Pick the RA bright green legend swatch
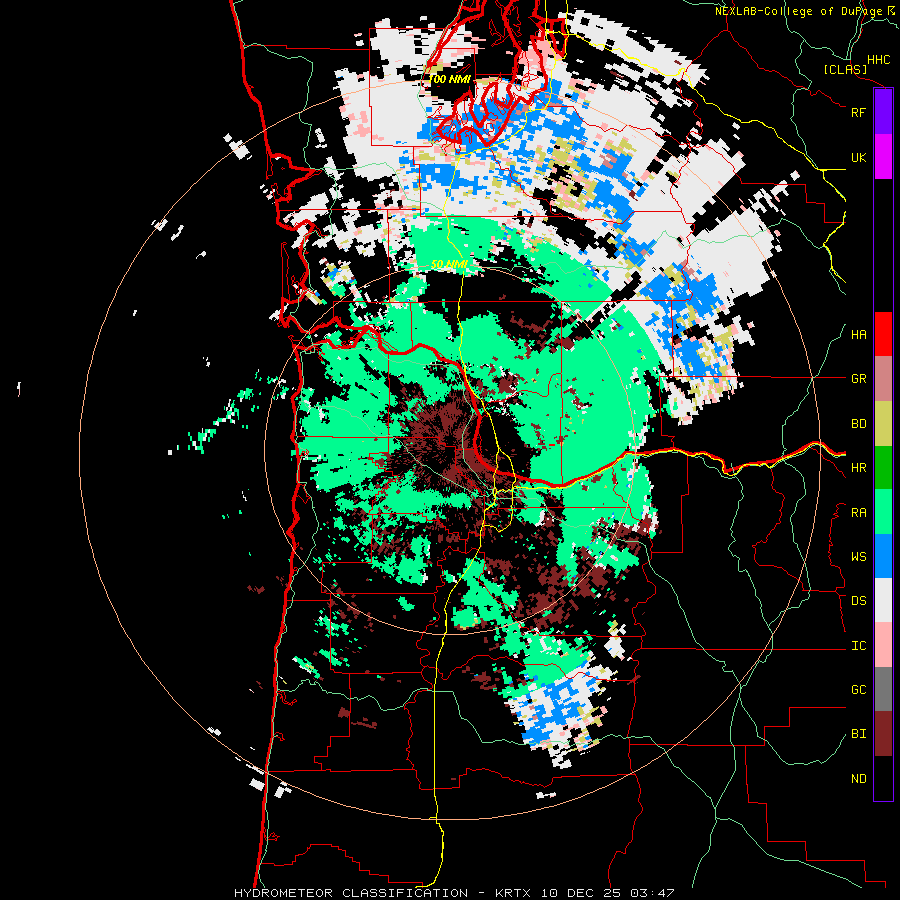The image size is (900, 900). pyautogui.click(x=883, y=512)
